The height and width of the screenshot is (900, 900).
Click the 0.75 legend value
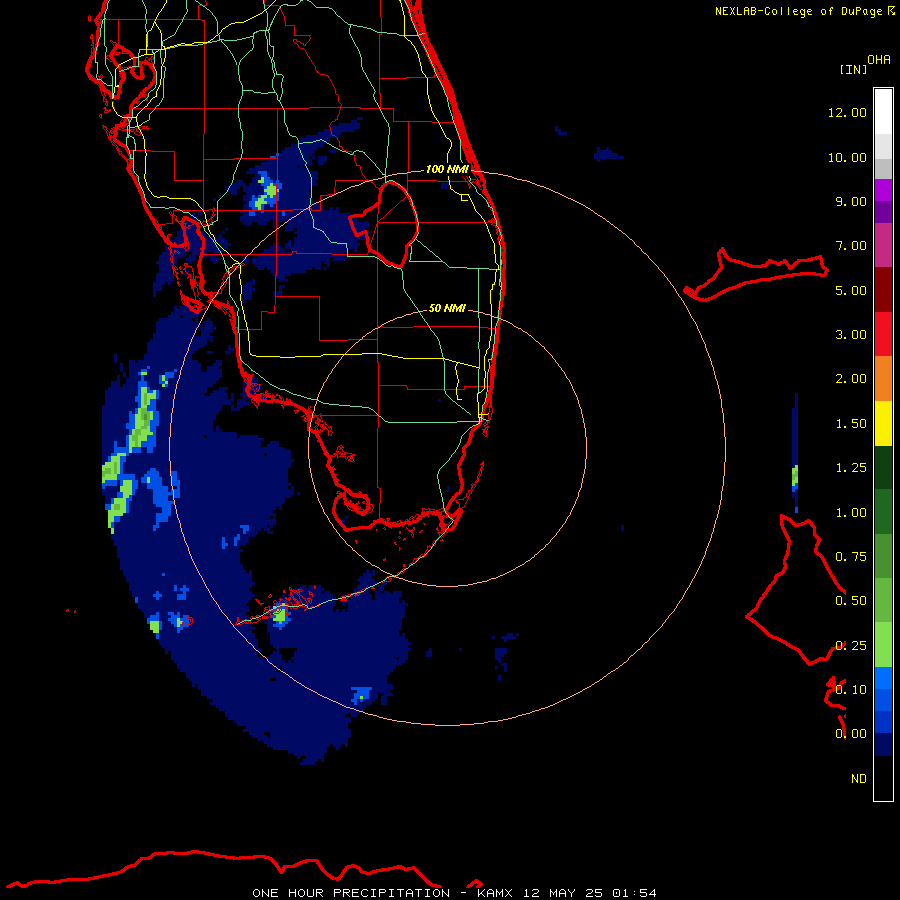pos(851,557)
